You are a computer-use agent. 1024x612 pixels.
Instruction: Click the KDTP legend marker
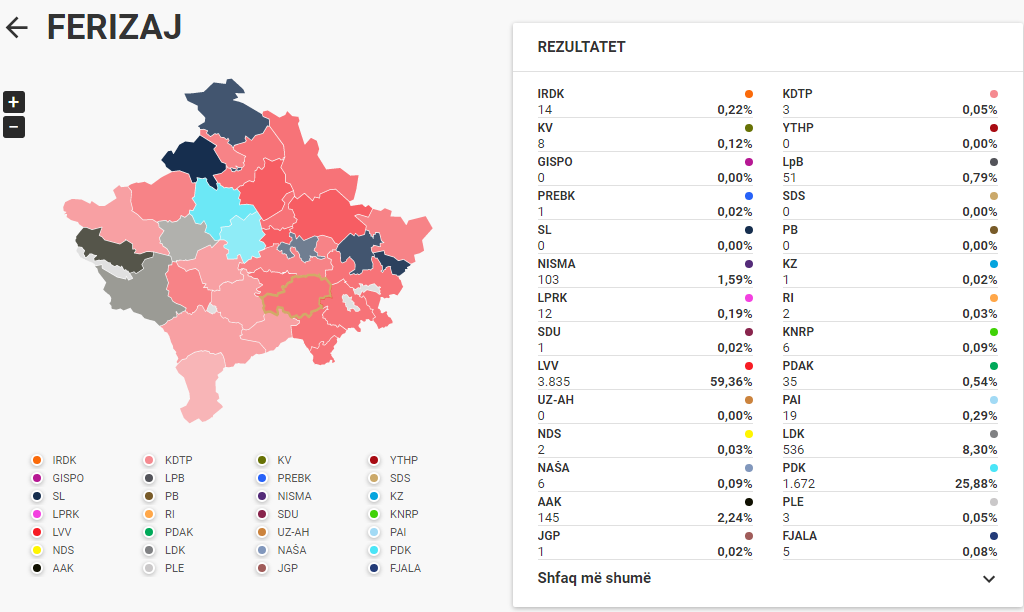[x=150, y=460]
